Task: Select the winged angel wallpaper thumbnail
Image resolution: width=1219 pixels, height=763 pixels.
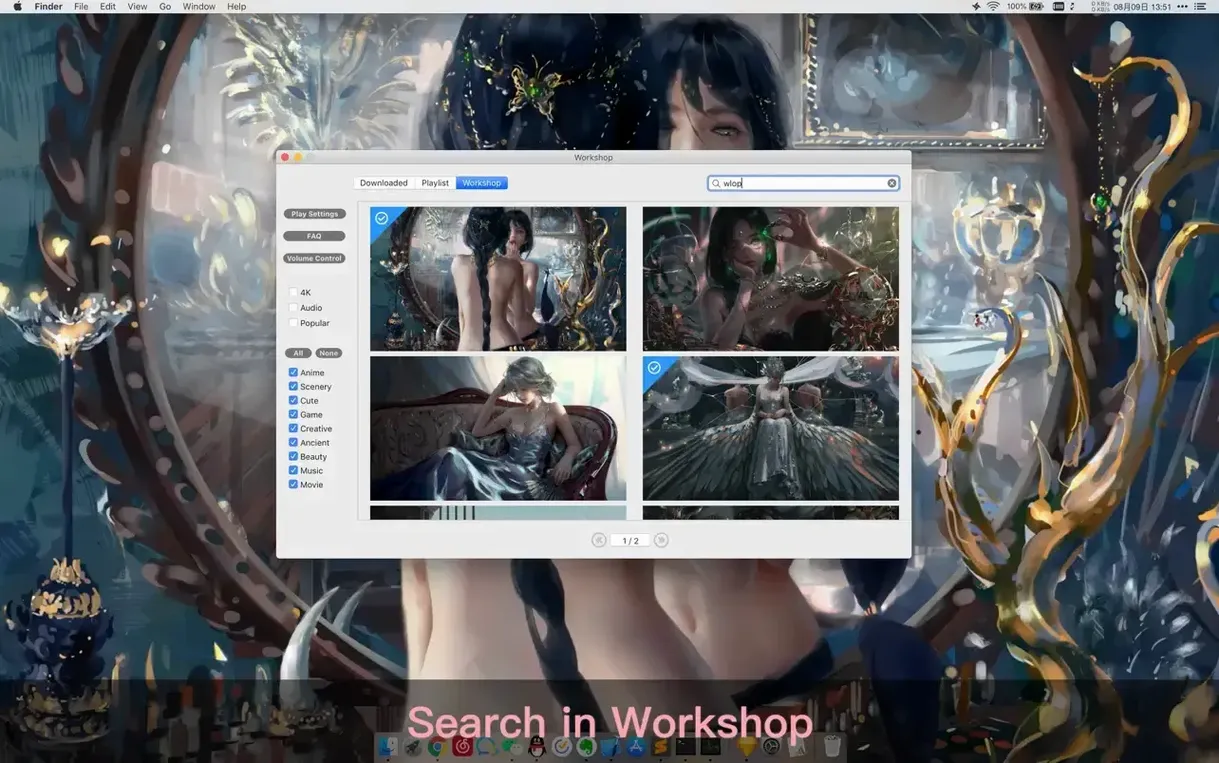Action: click(x=770, y=428)
